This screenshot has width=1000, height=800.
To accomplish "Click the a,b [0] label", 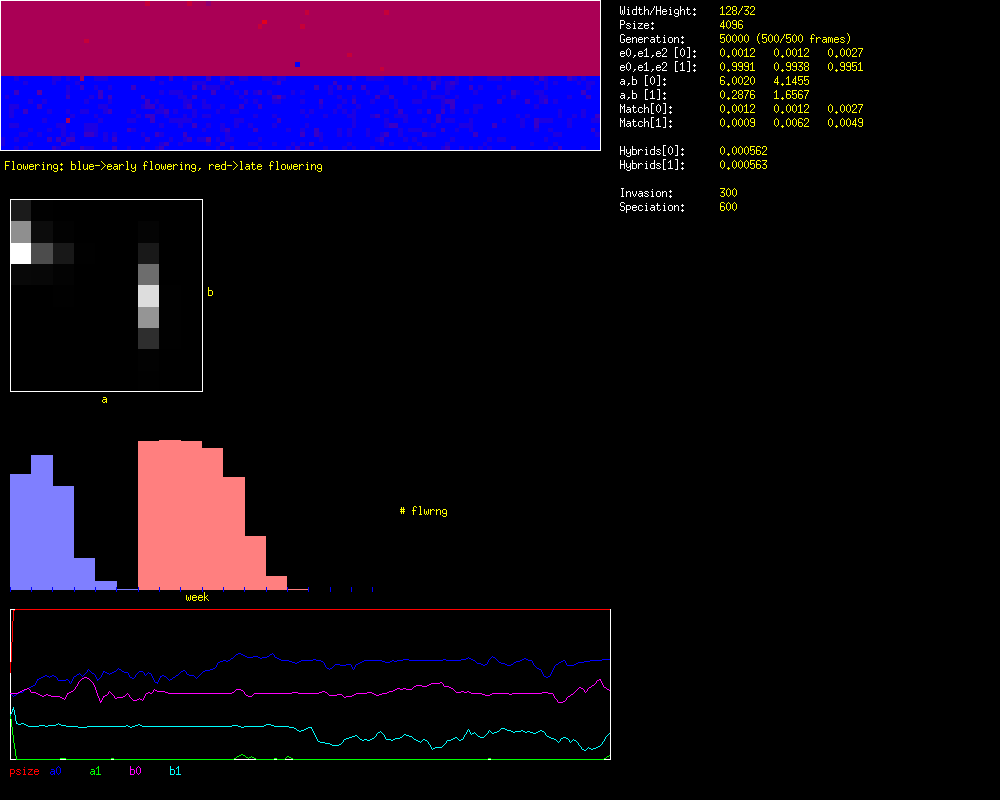I will [643, 82].
